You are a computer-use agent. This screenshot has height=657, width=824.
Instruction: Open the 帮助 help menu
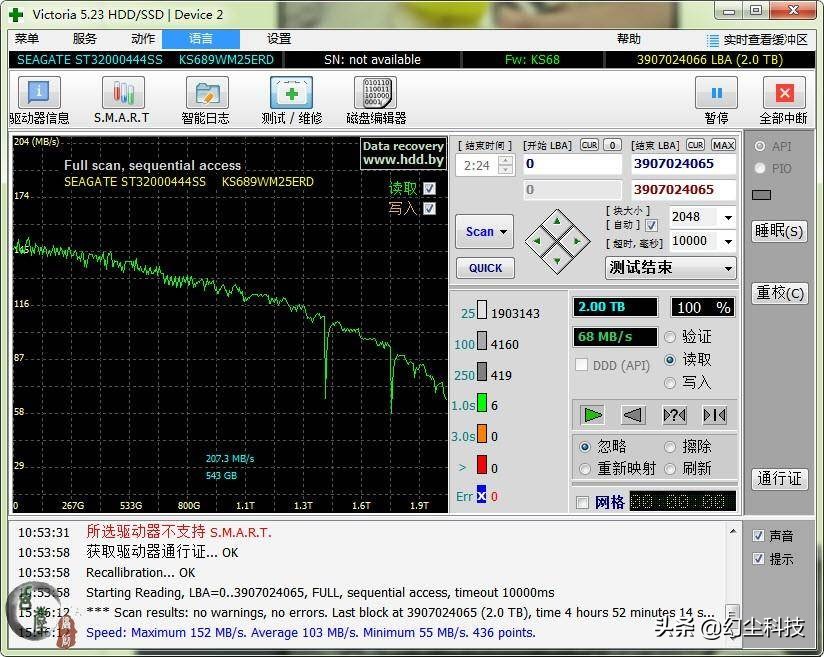(x=628, y=39)
